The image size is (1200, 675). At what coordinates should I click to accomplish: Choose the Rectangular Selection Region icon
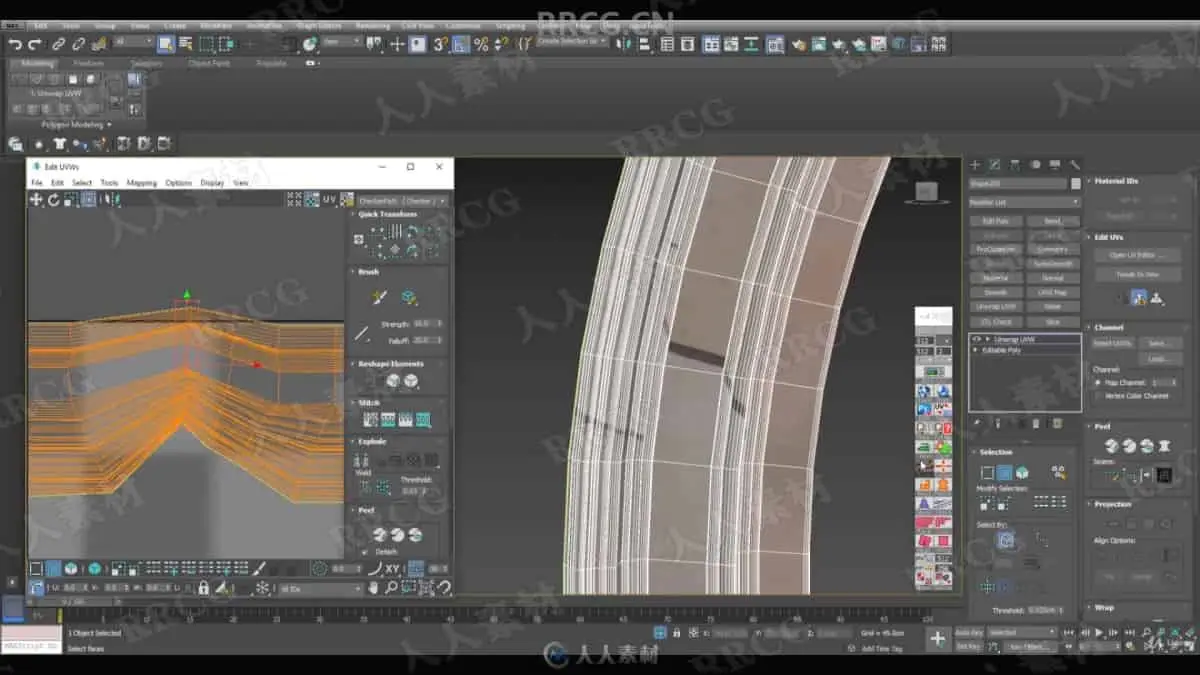tap(206, 44)
